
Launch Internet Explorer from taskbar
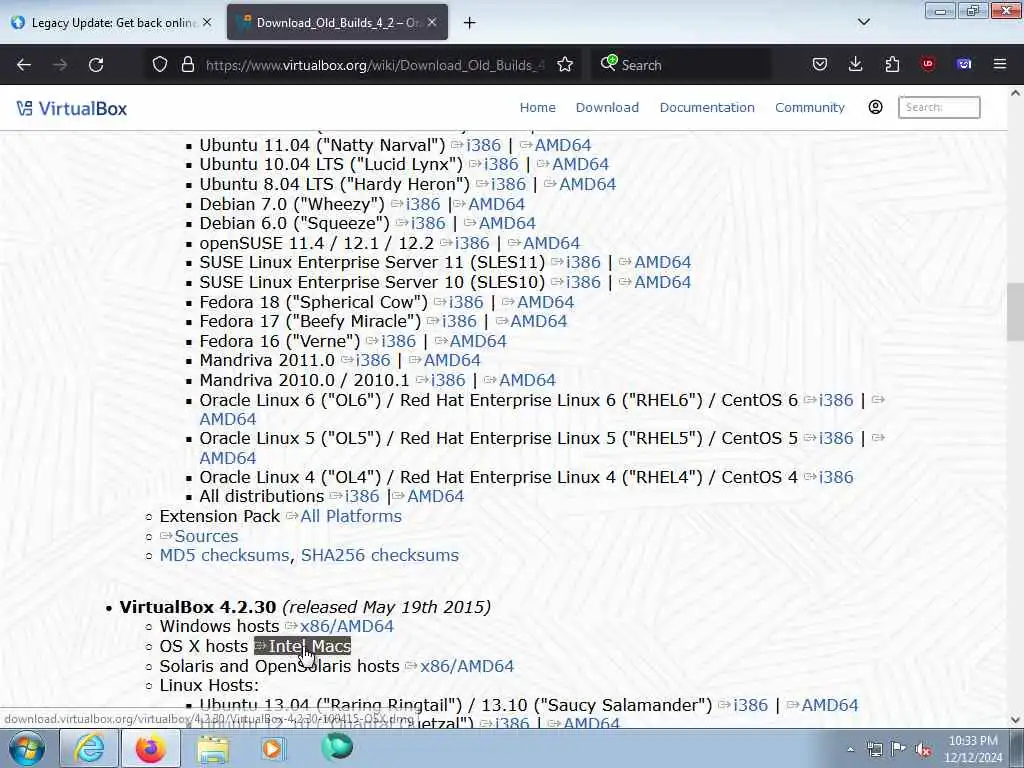89,748
